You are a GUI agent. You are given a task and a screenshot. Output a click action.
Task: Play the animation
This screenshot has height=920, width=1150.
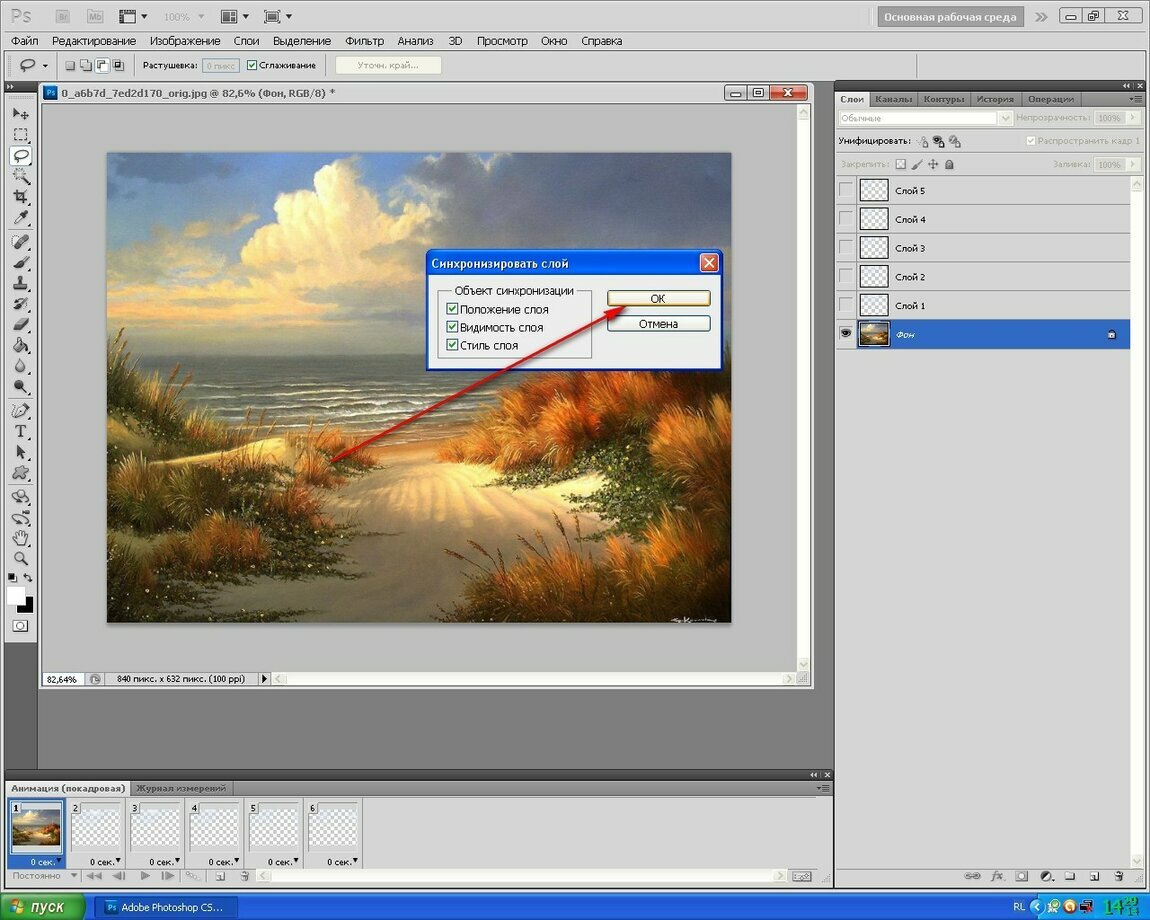coord(145,876)
